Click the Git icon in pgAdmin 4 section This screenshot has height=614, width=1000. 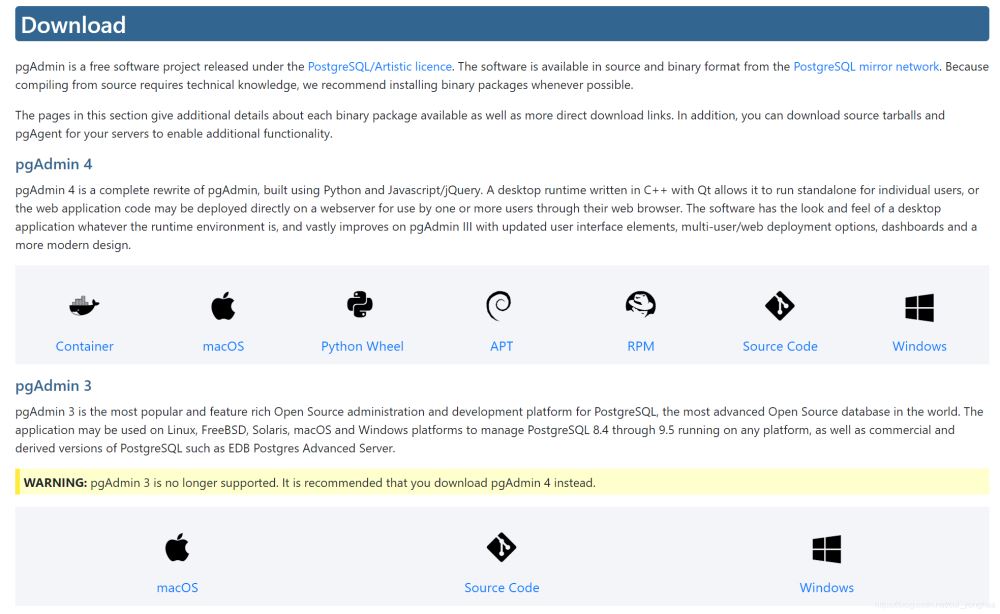[779, 306]
